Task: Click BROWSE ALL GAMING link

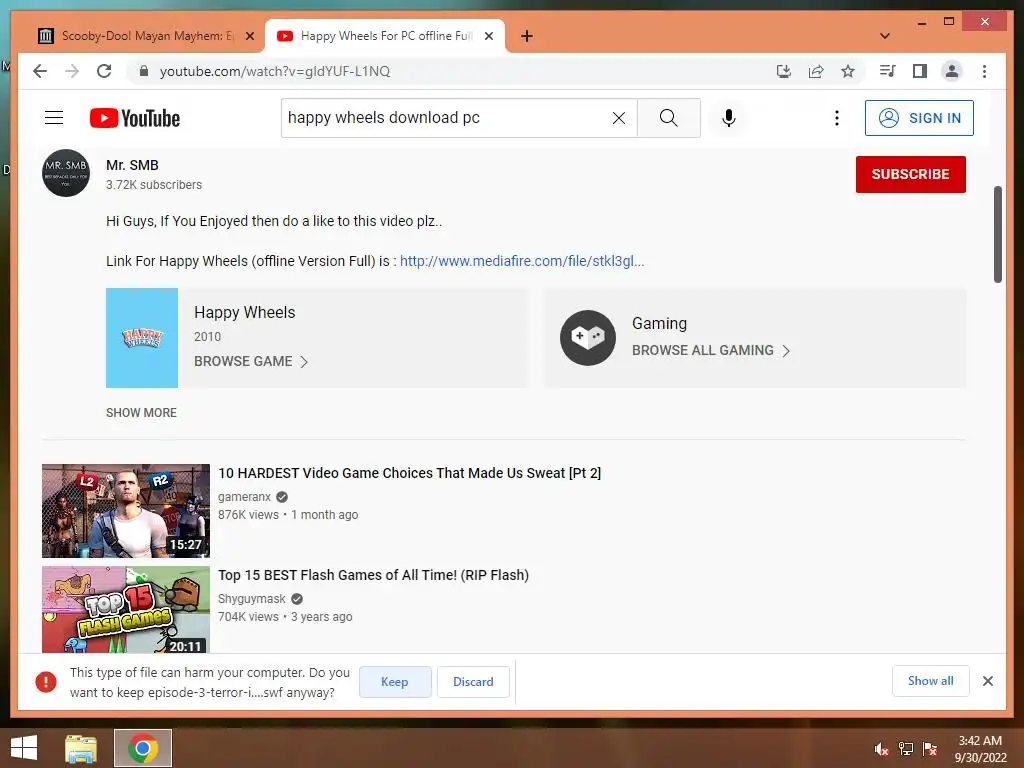Action: pos(711,350)
